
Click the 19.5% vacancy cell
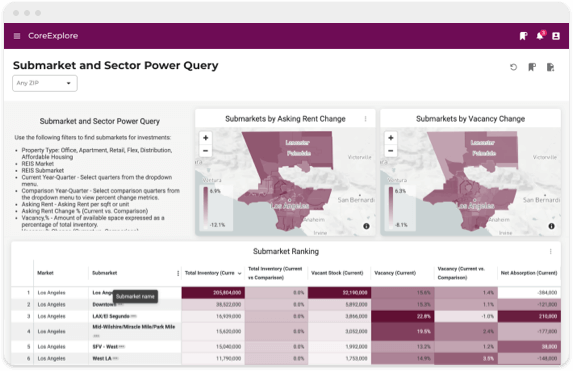(x=403, y=331)
